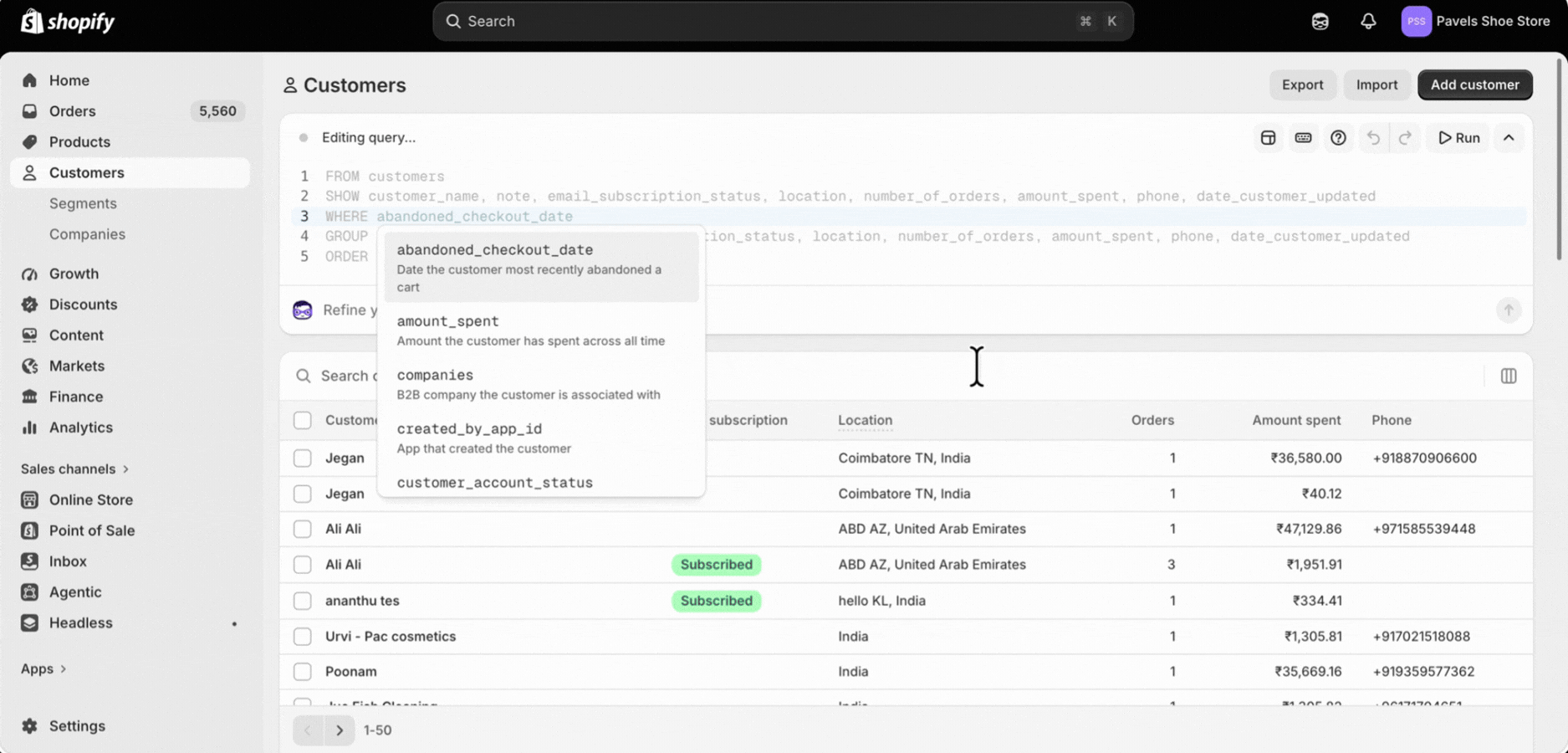Screen dimensions: 1568x753
Task: Go to next page of customers
Action: [x=340, y=730]
